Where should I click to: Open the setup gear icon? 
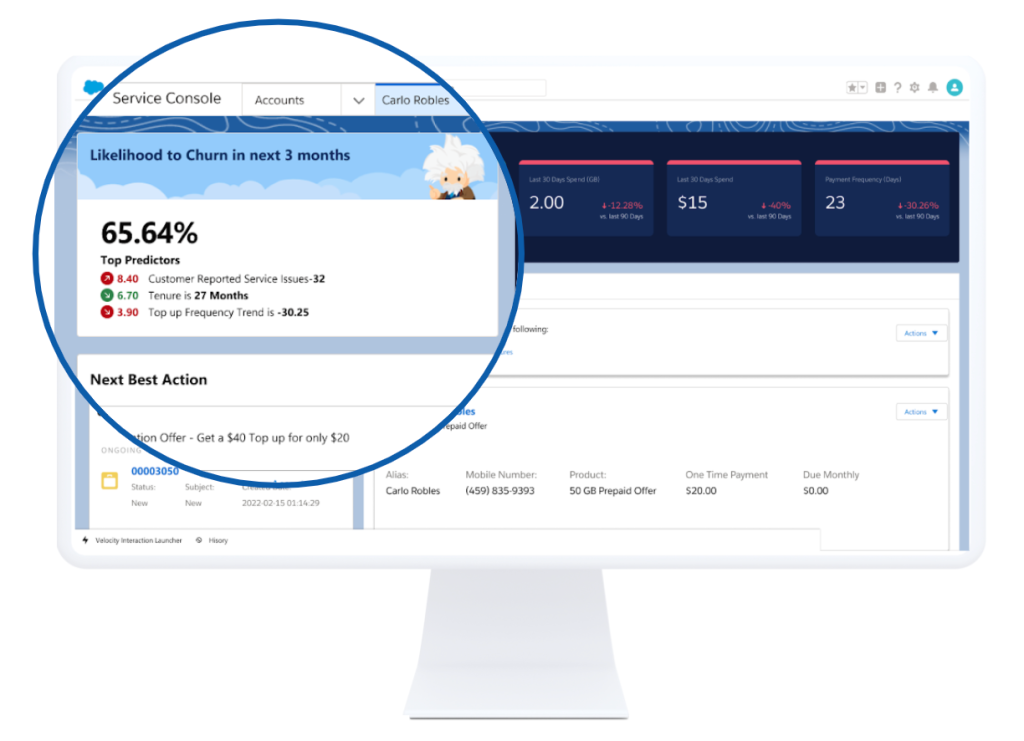(x=914, y=88)
